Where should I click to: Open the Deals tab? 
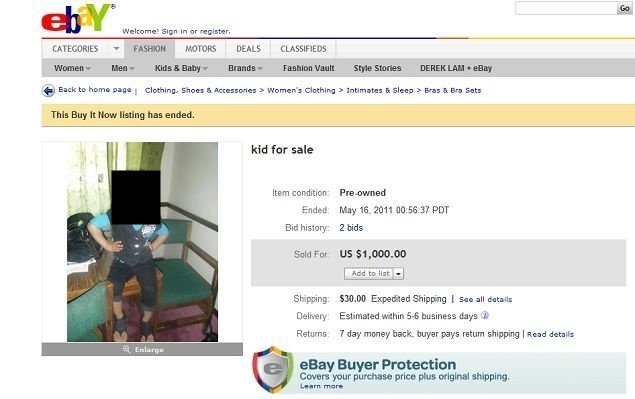[248, 49]
